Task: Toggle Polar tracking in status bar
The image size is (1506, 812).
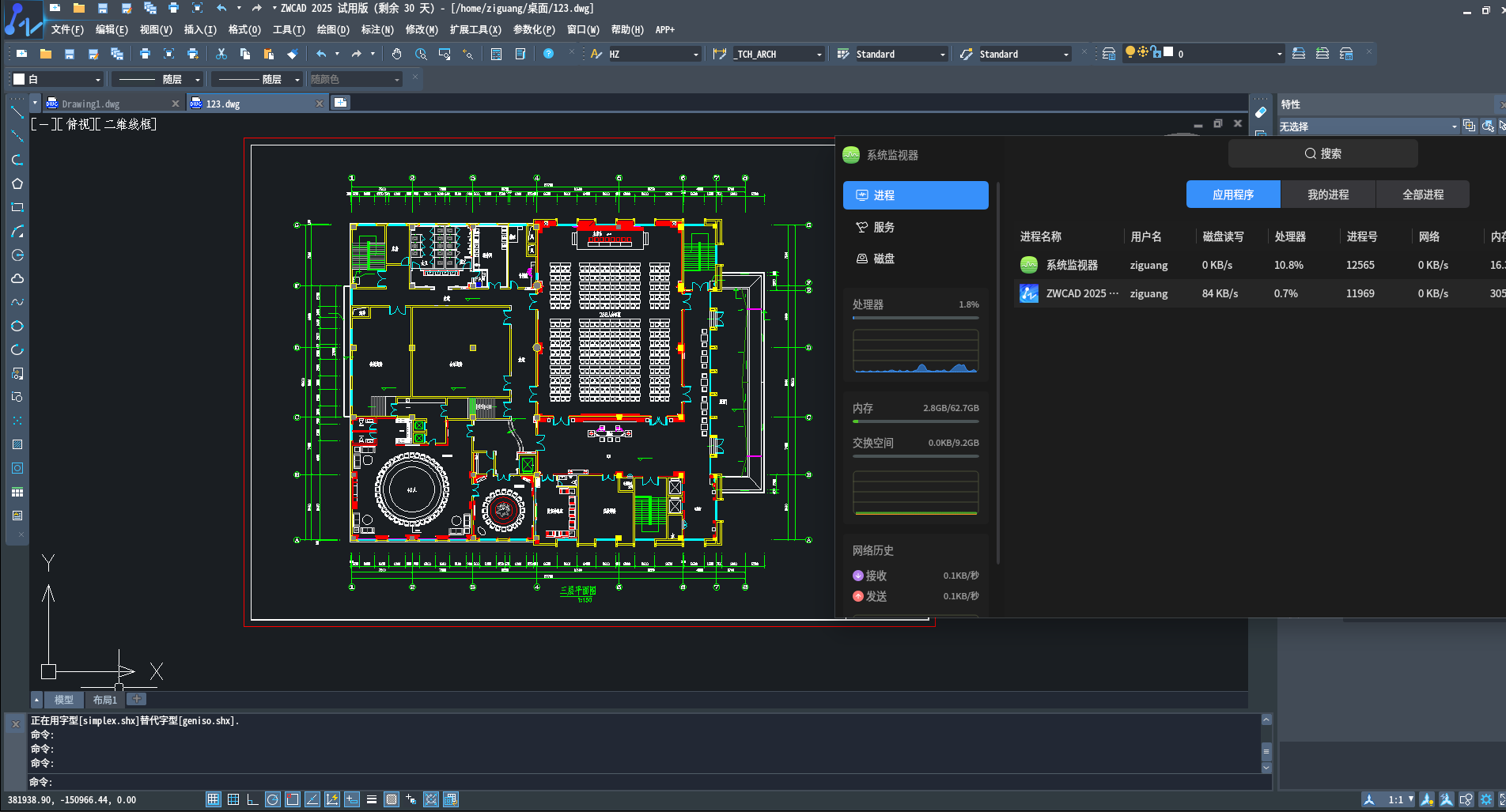Action: [273, 799]
